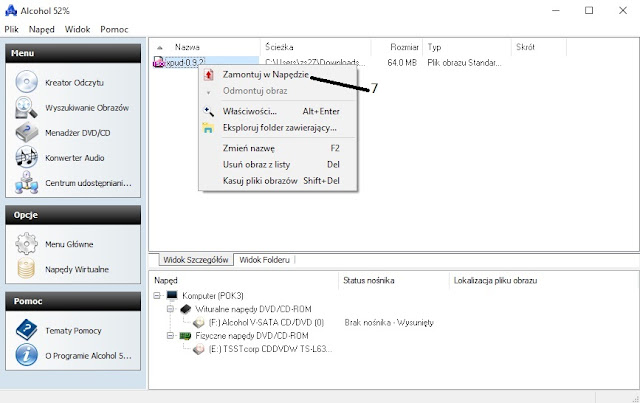Screen dimensions: 640x403
Task: Click the Konwerter Audio link
Action: 75,158
